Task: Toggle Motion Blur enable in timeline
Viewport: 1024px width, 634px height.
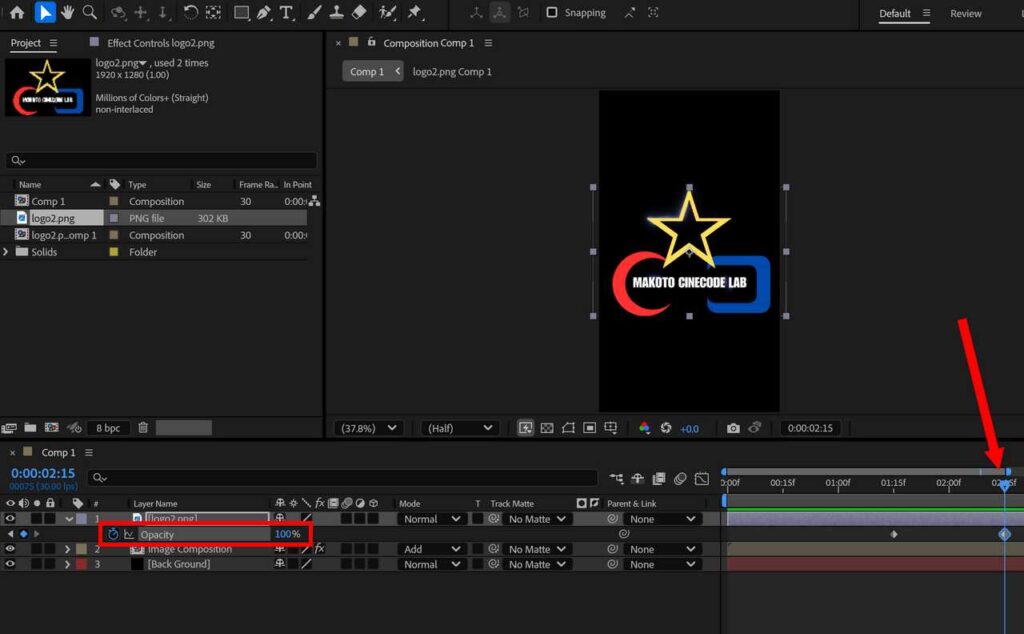Action: (x=680, y=479)
